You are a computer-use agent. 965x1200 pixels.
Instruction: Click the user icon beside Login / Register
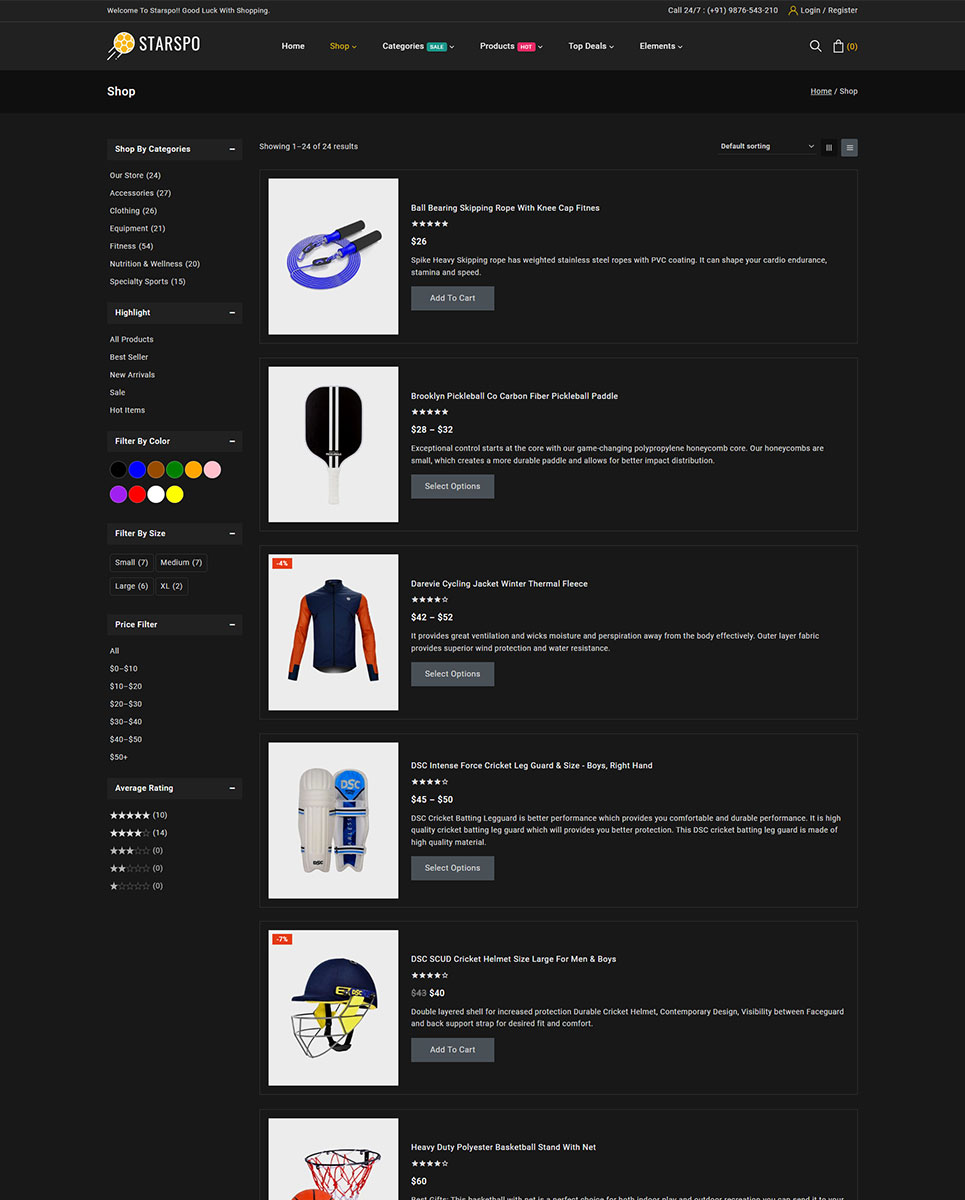tap(793, 10)
